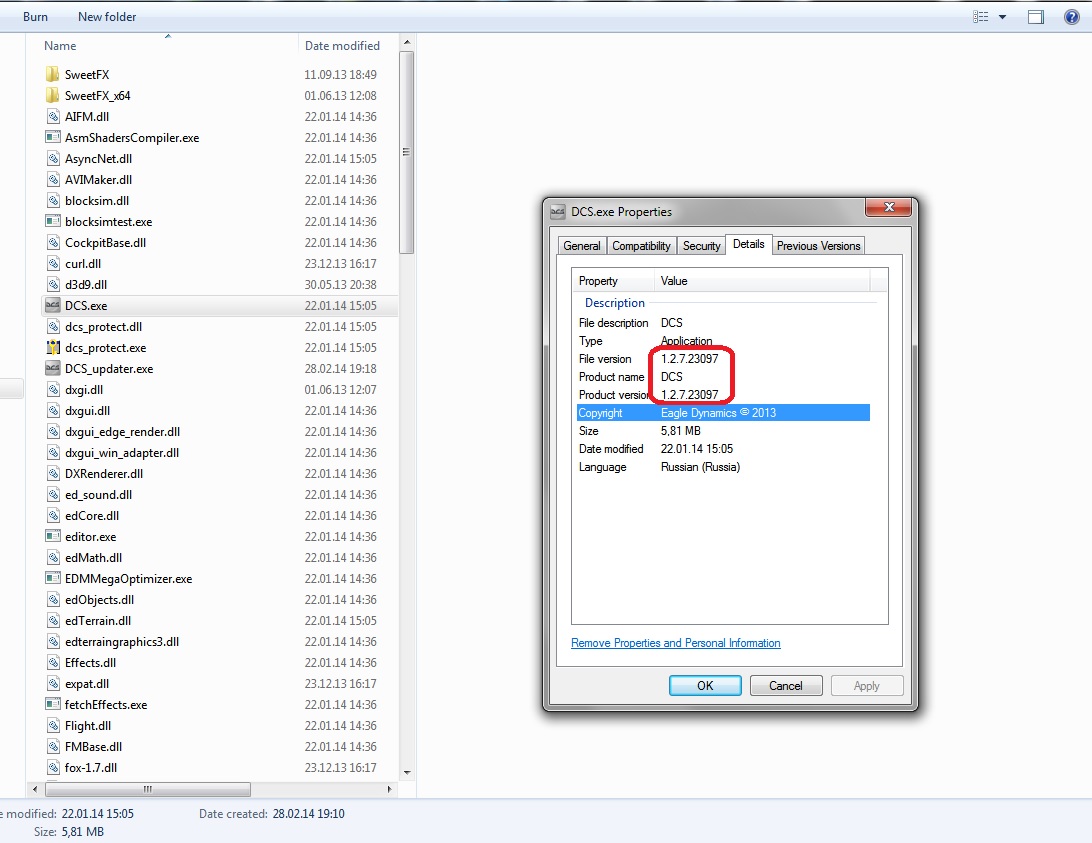Image resolution: width=1092 pixels, height=843 pixels.
Task: Click the CockpitBase.dll file icon
Action: pyautogui.click(x=52, y=242)
